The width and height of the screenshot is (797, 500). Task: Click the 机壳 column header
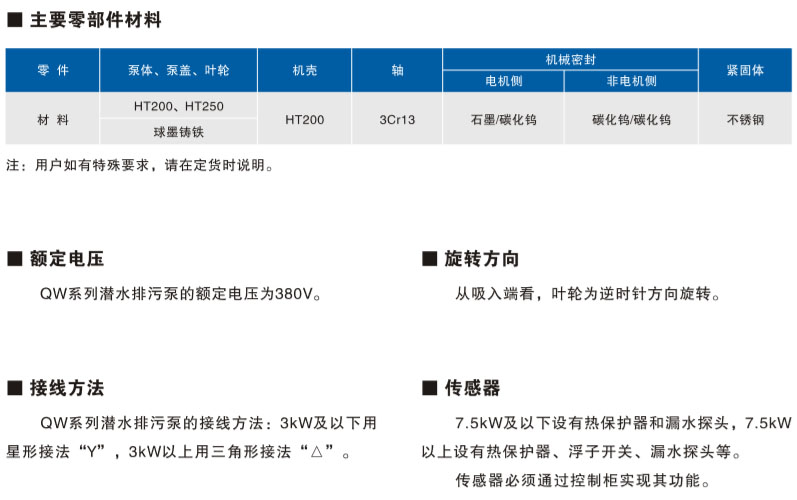click(304, 70)
